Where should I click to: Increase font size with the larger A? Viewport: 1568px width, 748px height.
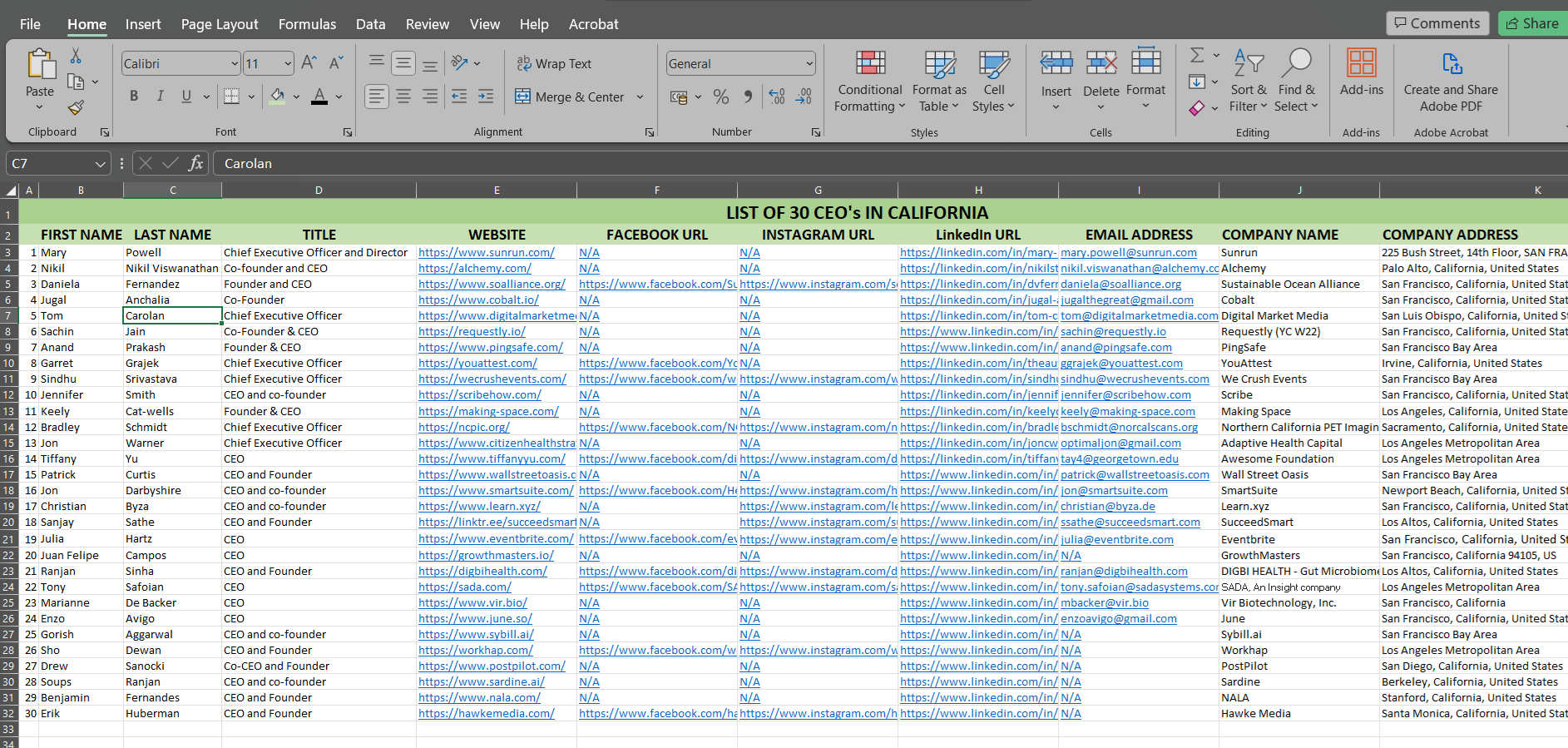click(x=309, y=62)
